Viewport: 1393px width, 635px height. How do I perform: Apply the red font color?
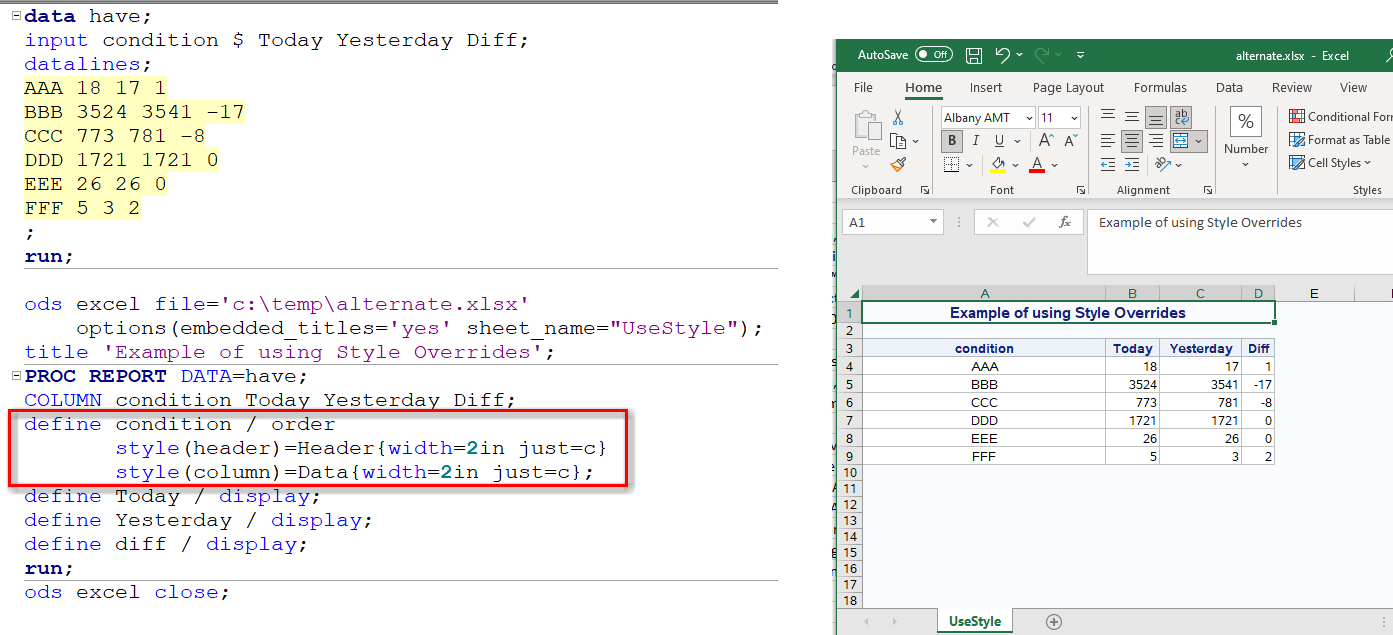tap(1037, 164)
